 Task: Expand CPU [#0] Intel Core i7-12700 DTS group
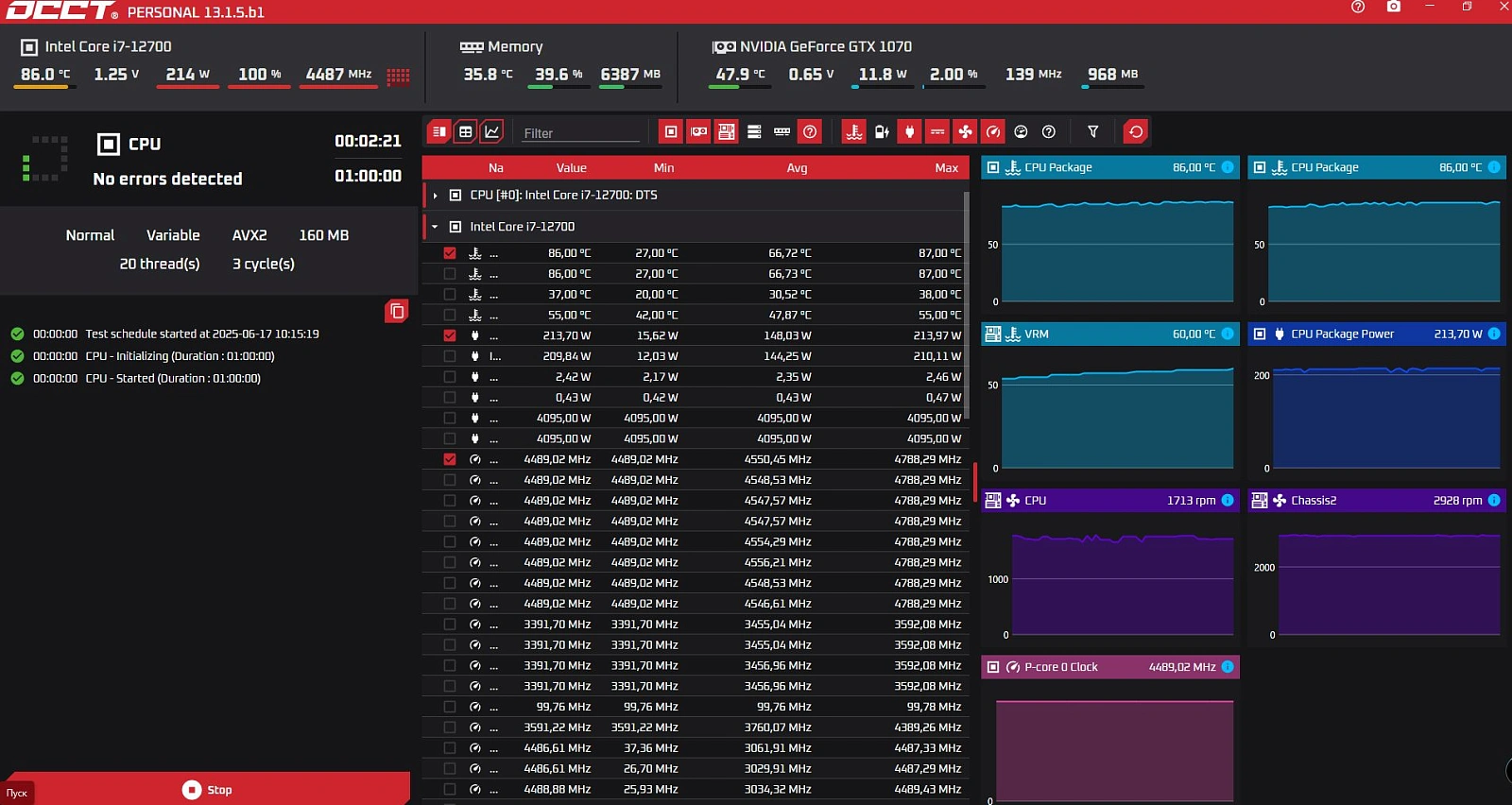(x=435, y=196)
